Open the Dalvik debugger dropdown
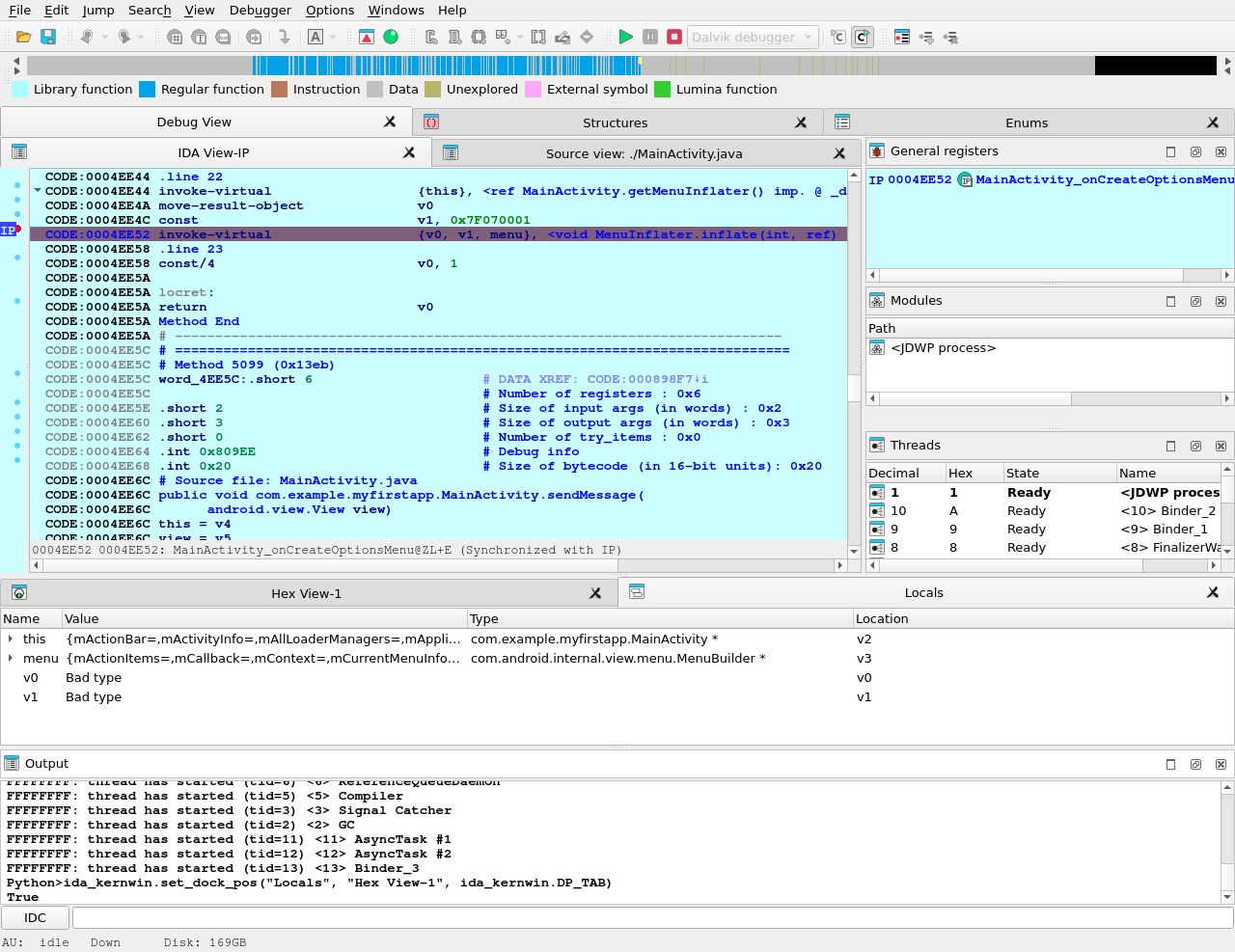 753,37
